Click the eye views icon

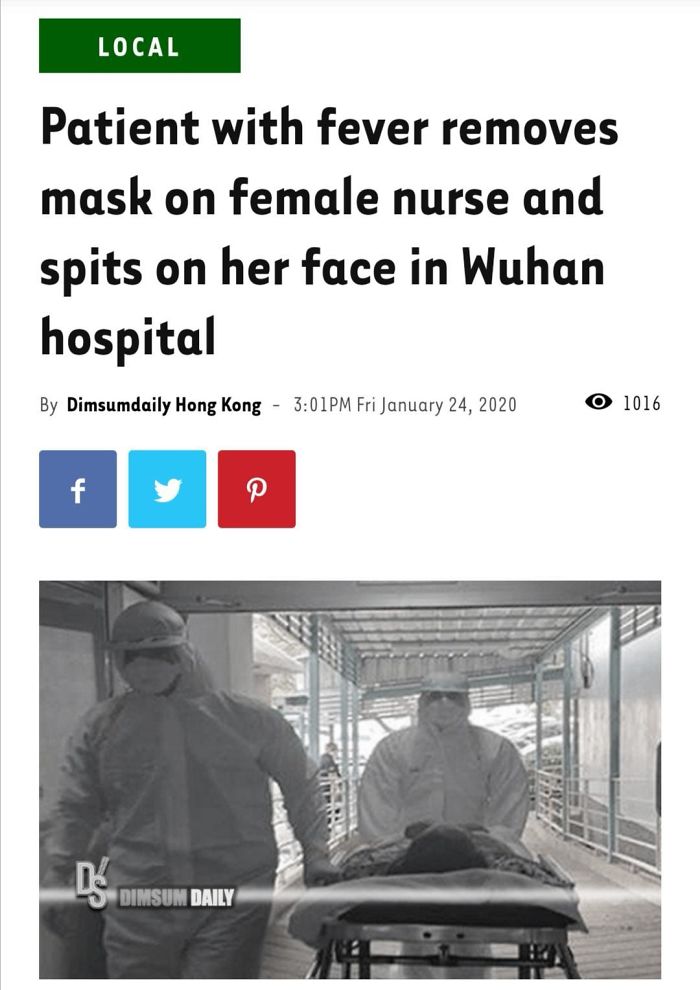pyautogui.click(x=598, y=402)
